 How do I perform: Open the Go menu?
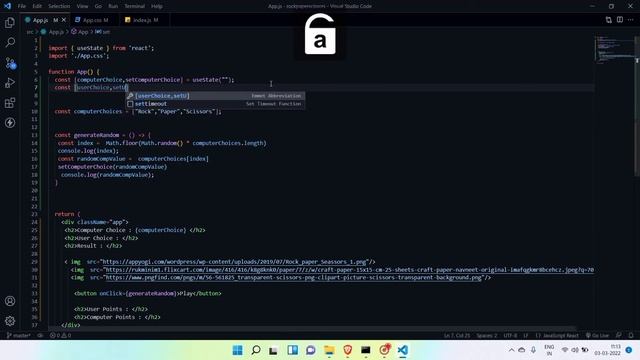coord(98,6)
